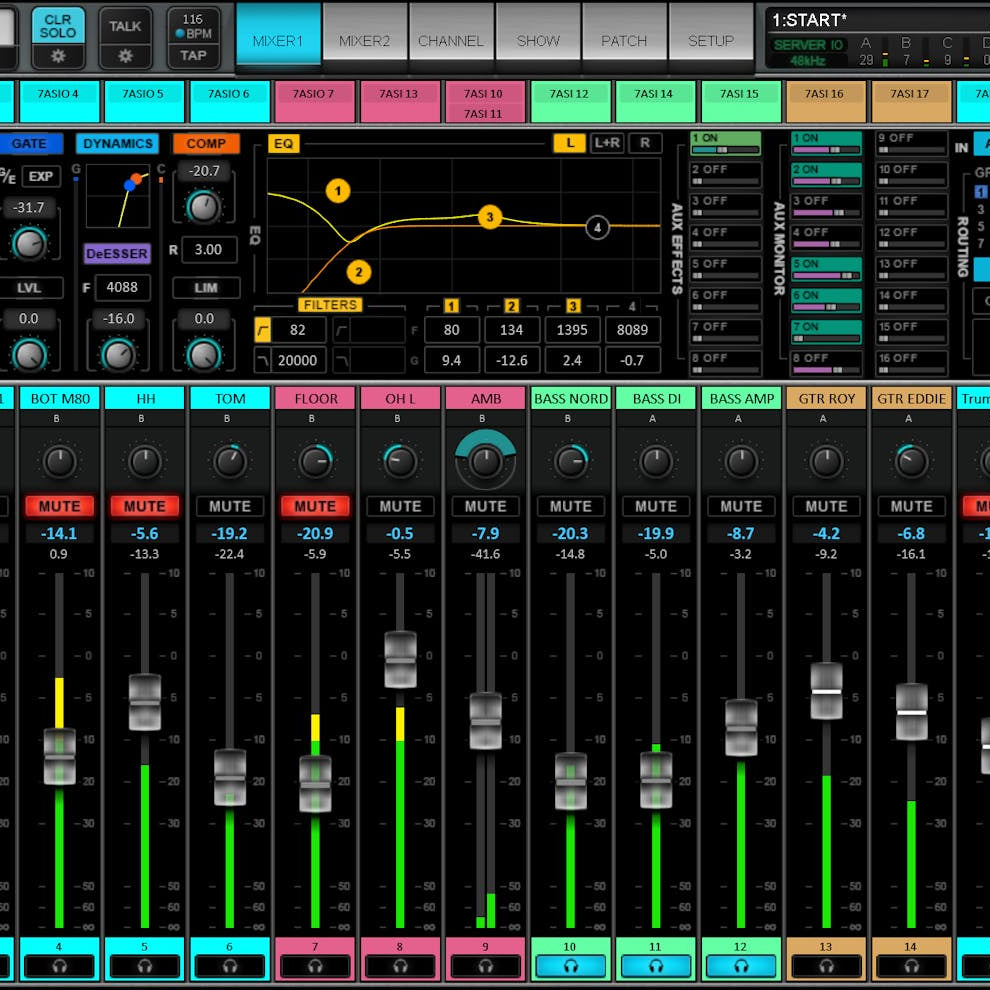Viewport: 990px width, 990px height.
Task: Click the EQ band 4 node in the graph
Action: click(598, 228)
